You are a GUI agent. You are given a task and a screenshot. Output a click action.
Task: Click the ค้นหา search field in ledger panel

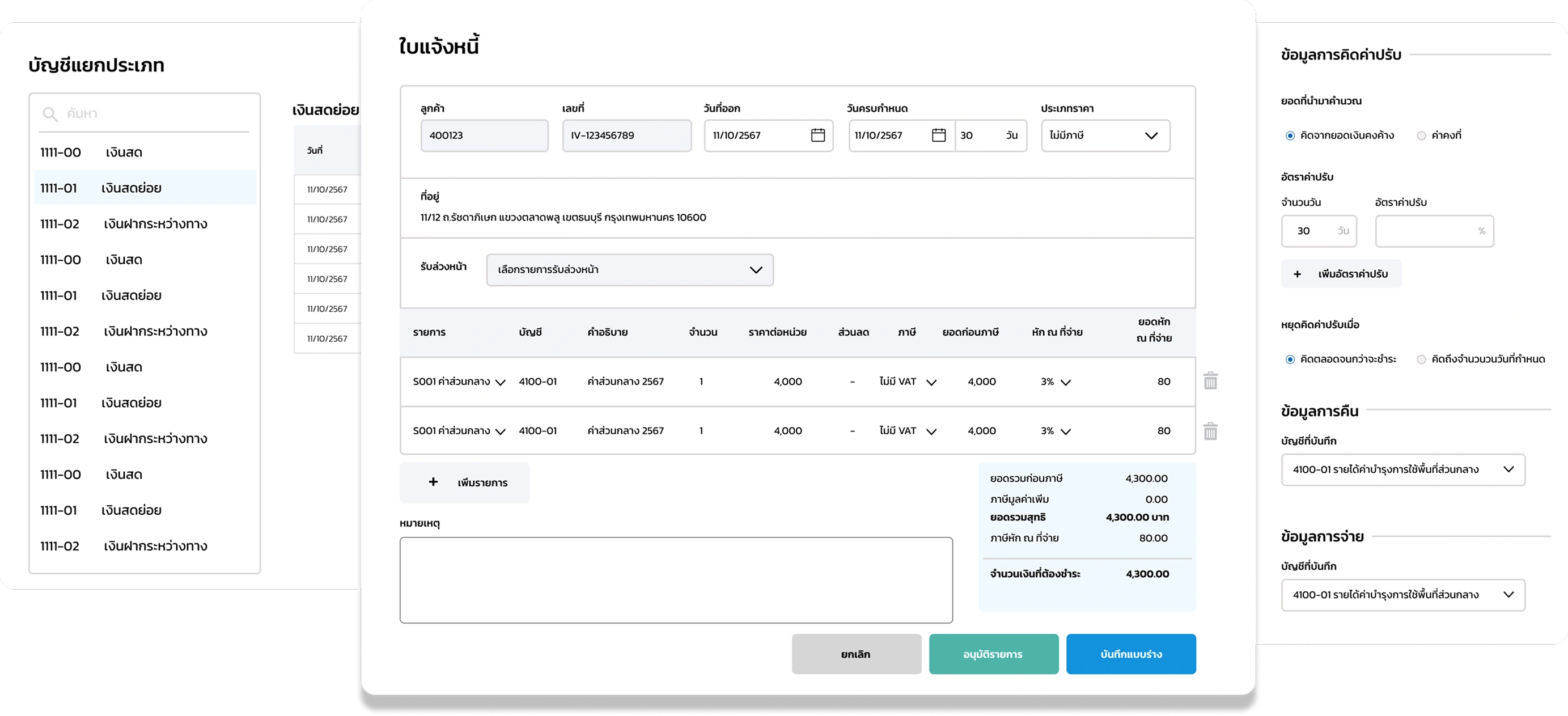pyautogui.click(x=144, y=114)
